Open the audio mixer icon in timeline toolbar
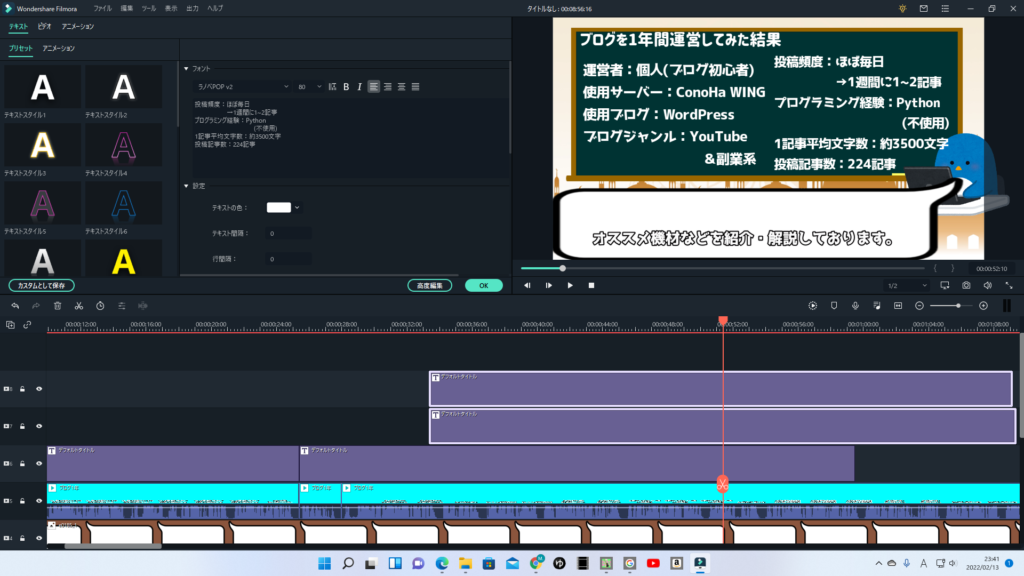1024x576 pixels. click(x=877, y=306)
